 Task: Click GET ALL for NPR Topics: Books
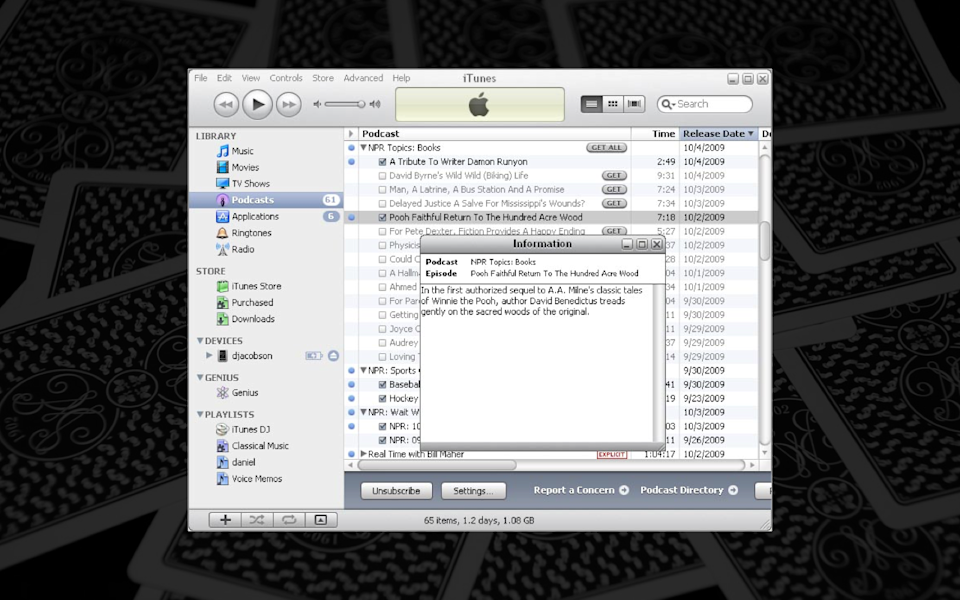[x=606, y=148]
